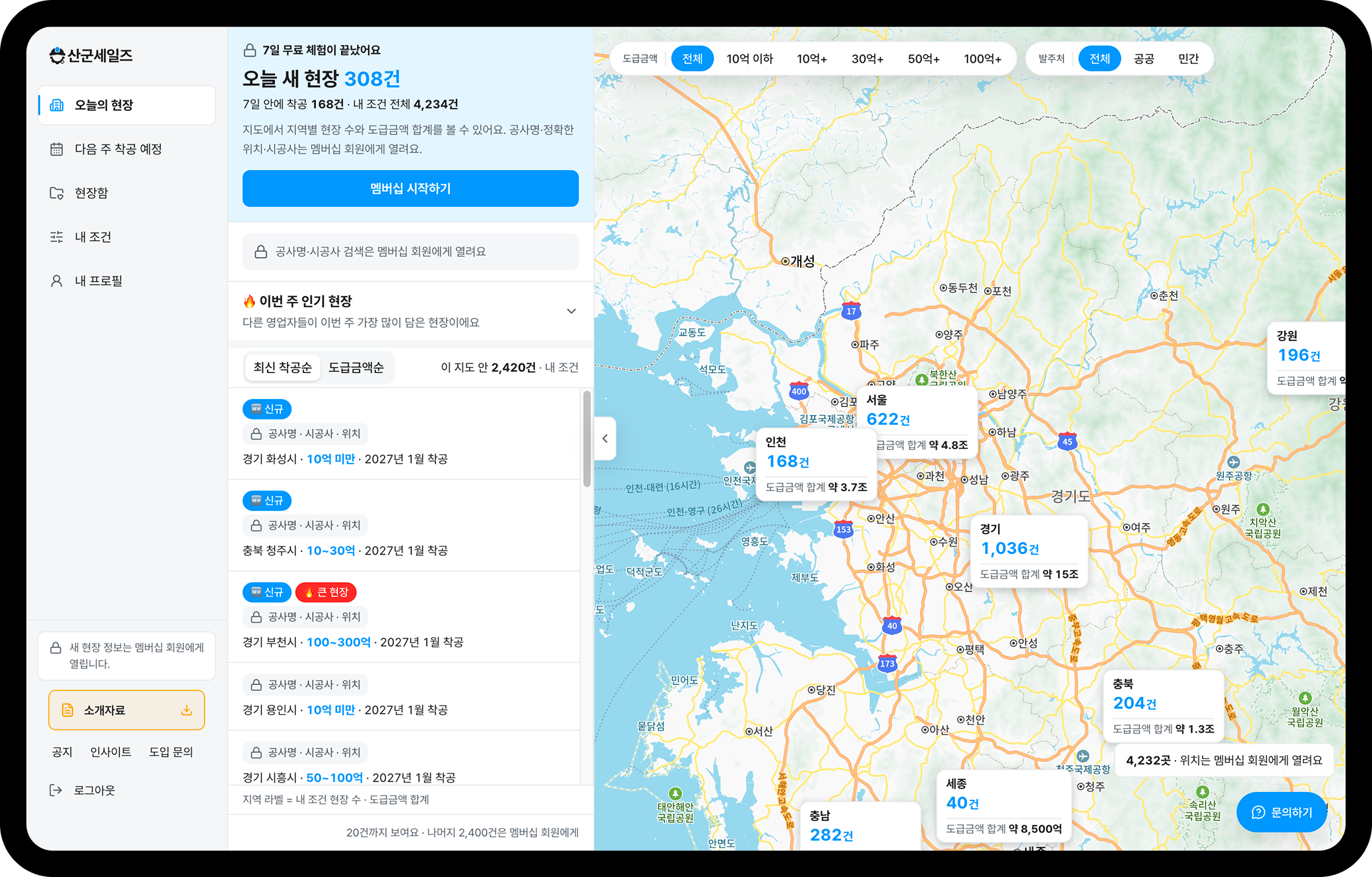Image resolution: width=1372 pixels, height=877 pixels.
Task: Click the calendar icon for 다음 주 착공 예정
Action: tap(57, 149)
